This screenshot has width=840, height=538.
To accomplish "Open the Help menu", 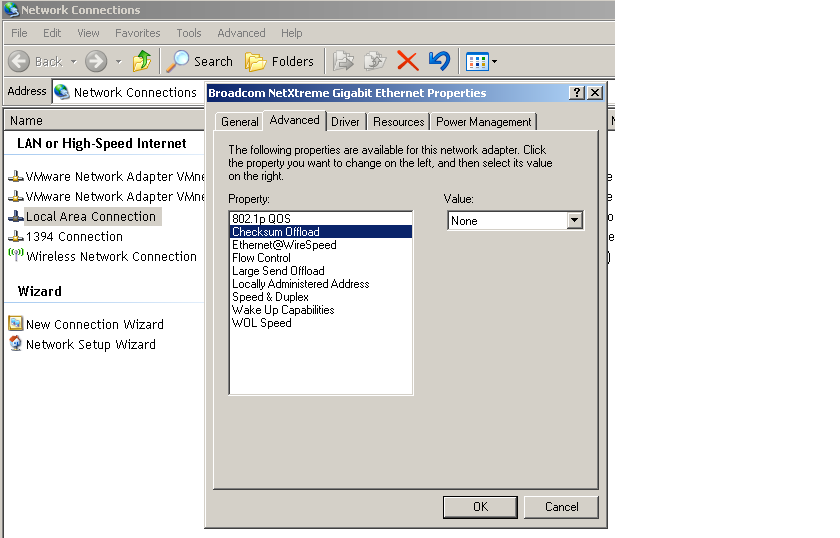I will (x=292, y=33).
